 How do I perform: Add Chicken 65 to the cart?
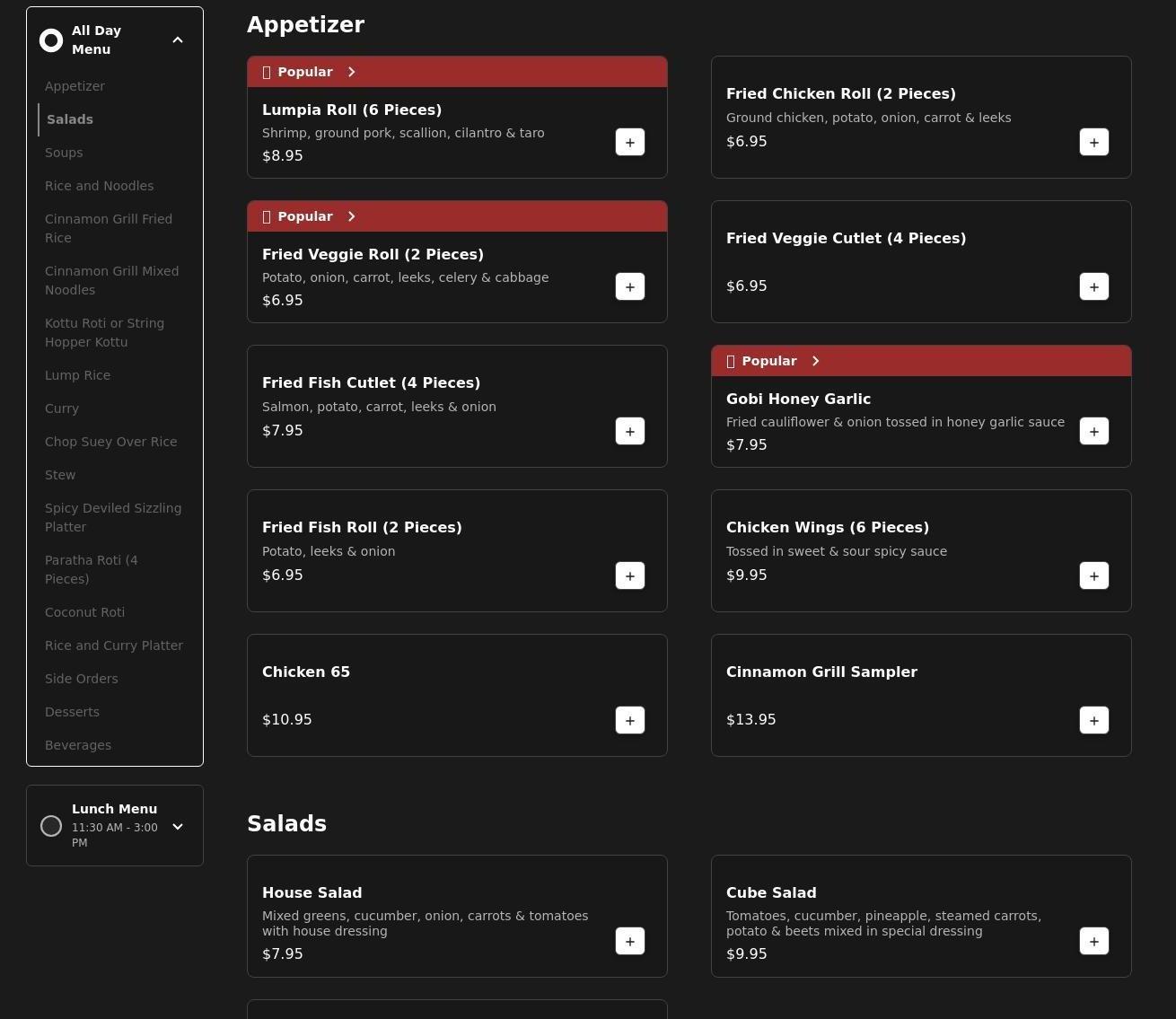point(629,720)
